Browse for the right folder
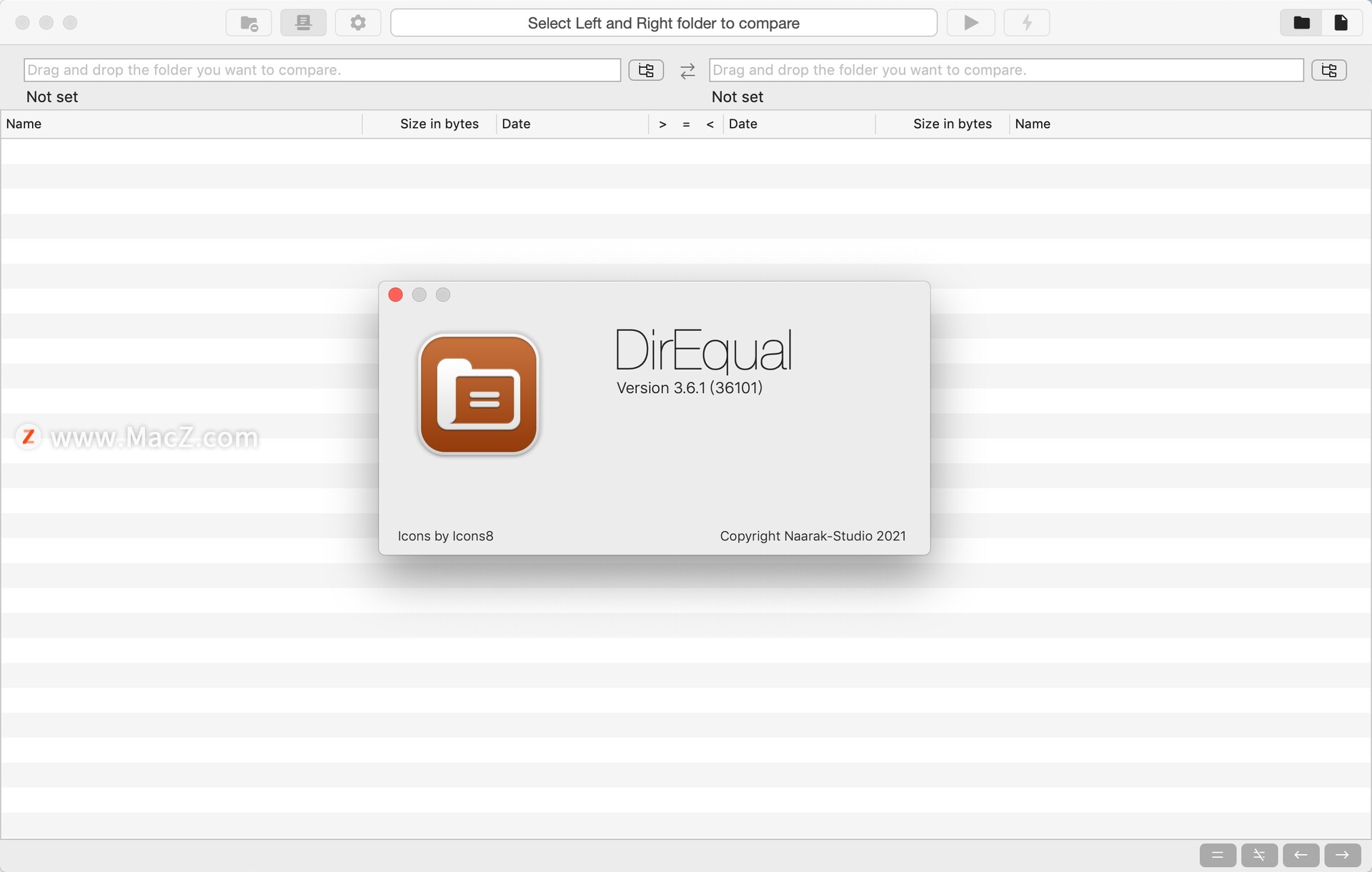Image resolution: width=1372 pixels, height=872 pixels. 1329,70
